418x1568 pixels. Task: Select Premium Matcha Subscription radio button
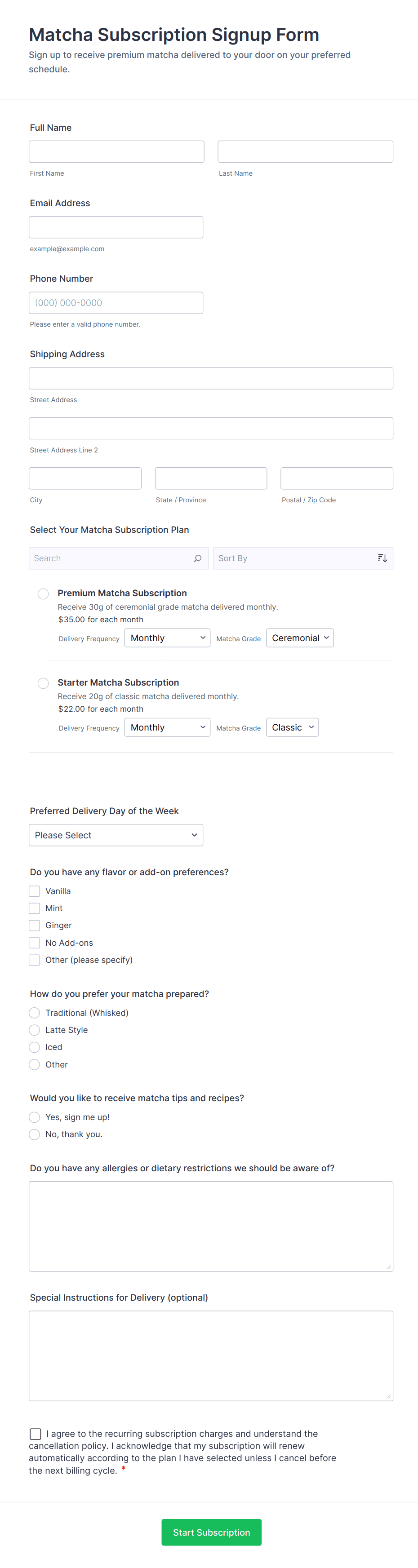(x=43, y=594)
